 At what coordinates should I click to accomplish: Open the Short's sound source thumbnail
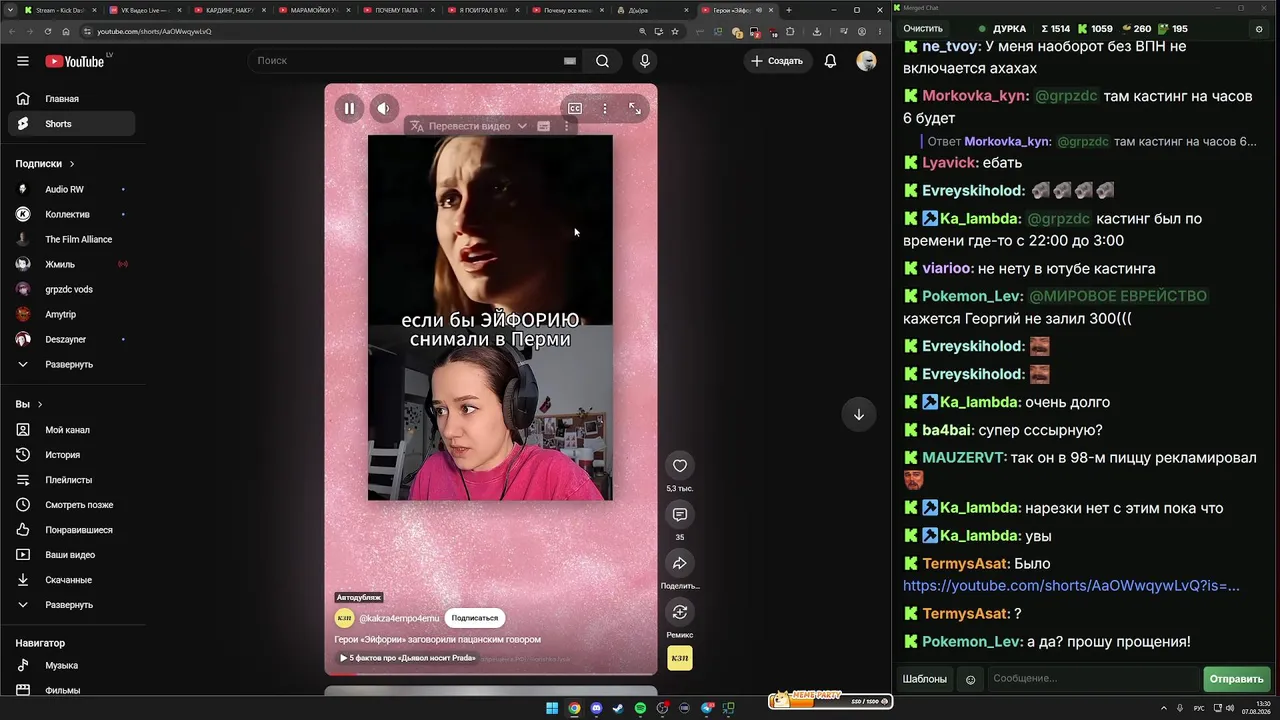pos(680,658)
